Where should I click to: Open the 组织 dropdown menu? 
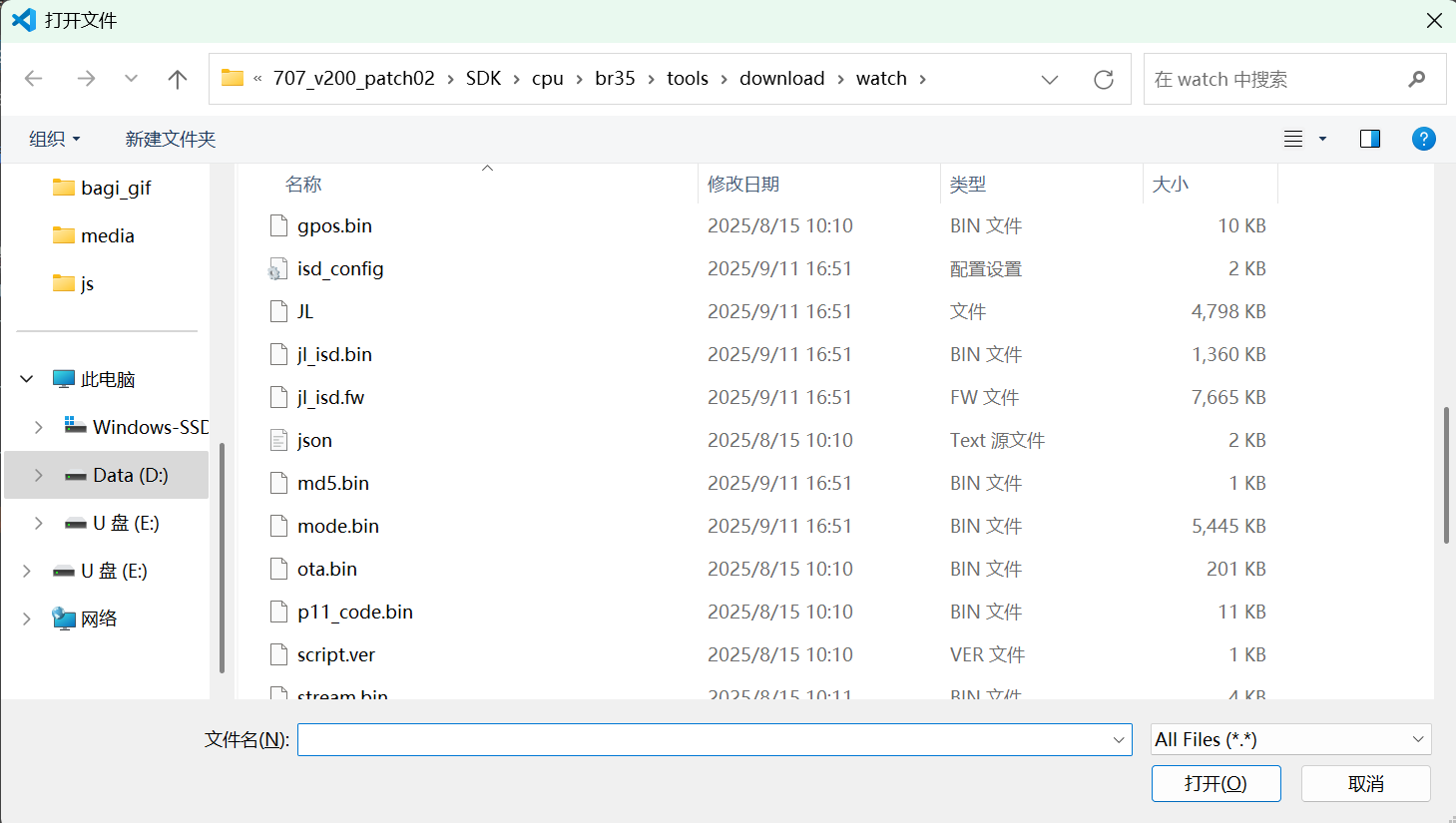tap(54, 139)
